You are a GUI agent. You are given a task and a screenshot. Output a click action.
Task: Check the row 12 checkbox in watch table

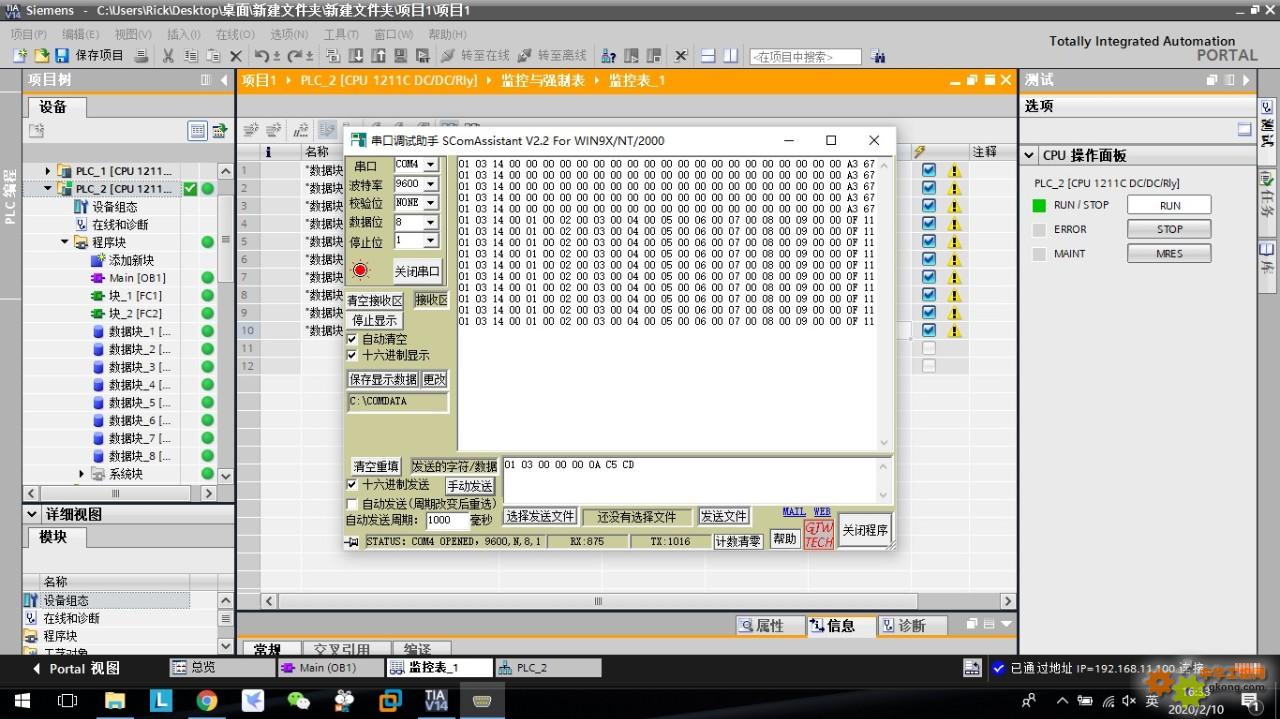pos(929,366)
